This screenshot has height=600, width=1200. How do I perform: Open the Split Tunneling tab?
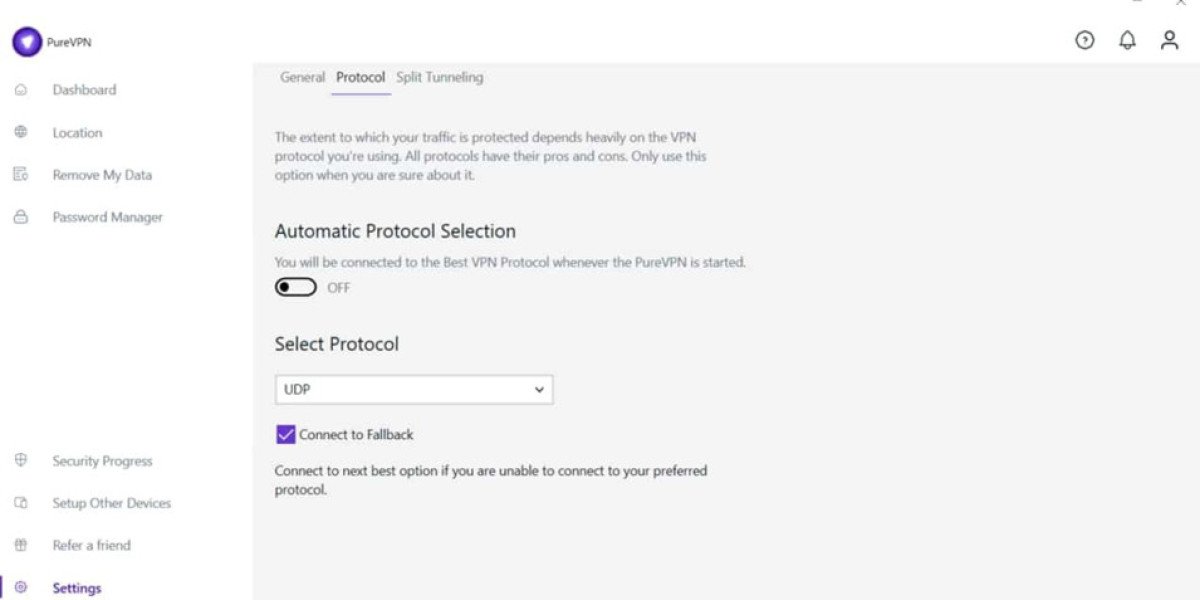tap(439, 76)
